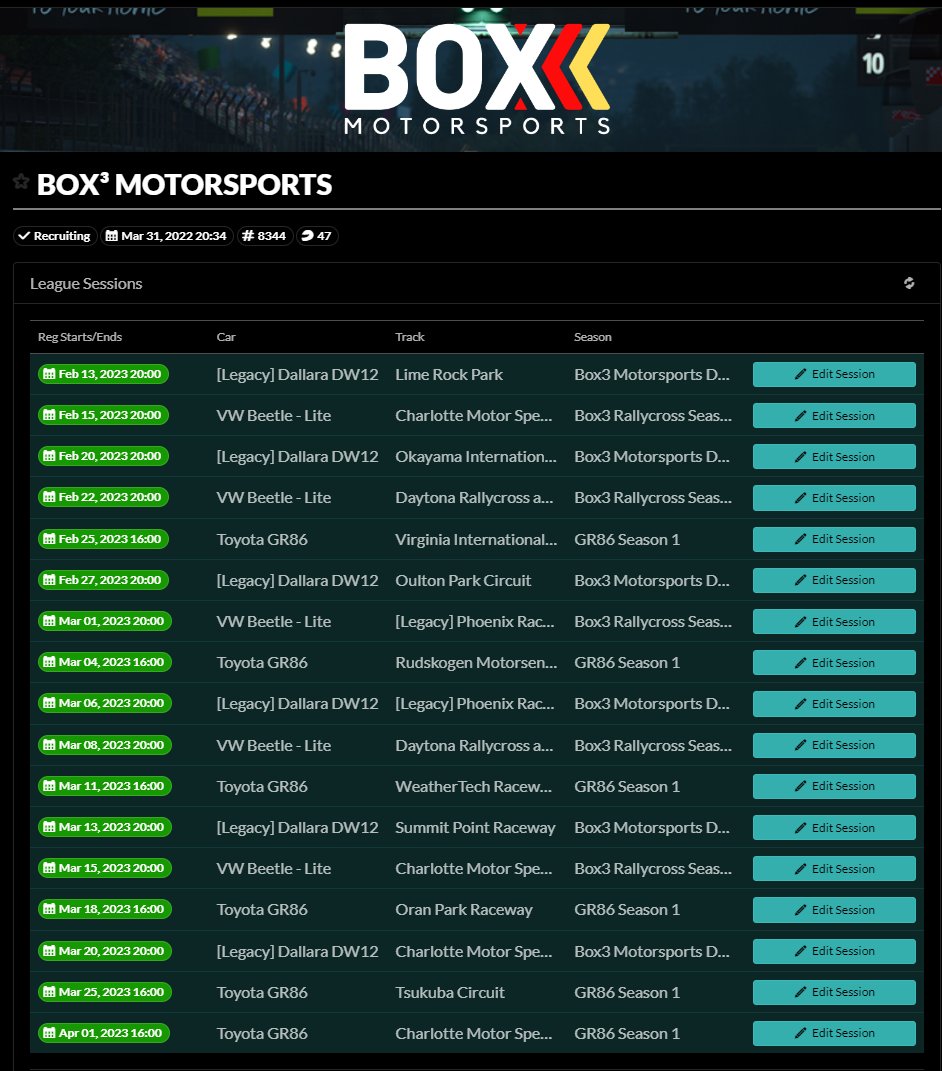Click the member count 47 badge
Viewport: 942px width, 1071px height.
317,236
